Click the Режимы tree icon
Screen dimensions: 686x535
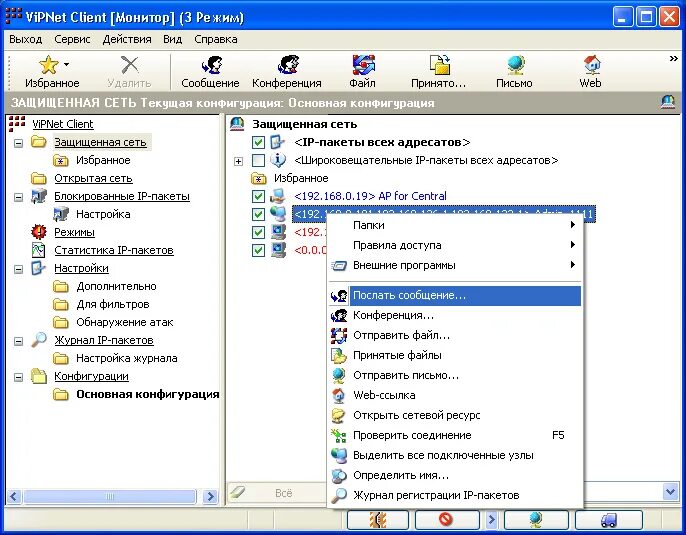pyautogui.click(x=38, y=231)
